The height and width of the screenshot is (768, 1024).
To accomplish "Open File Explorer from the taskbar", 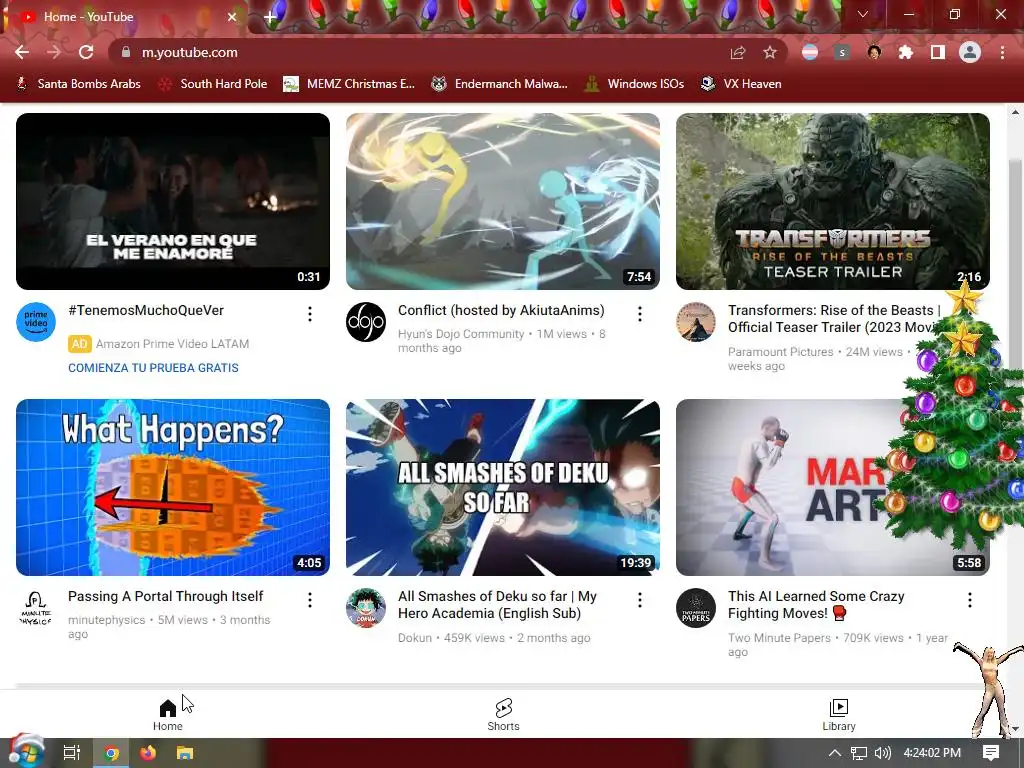I will click(x=185, y=753).
